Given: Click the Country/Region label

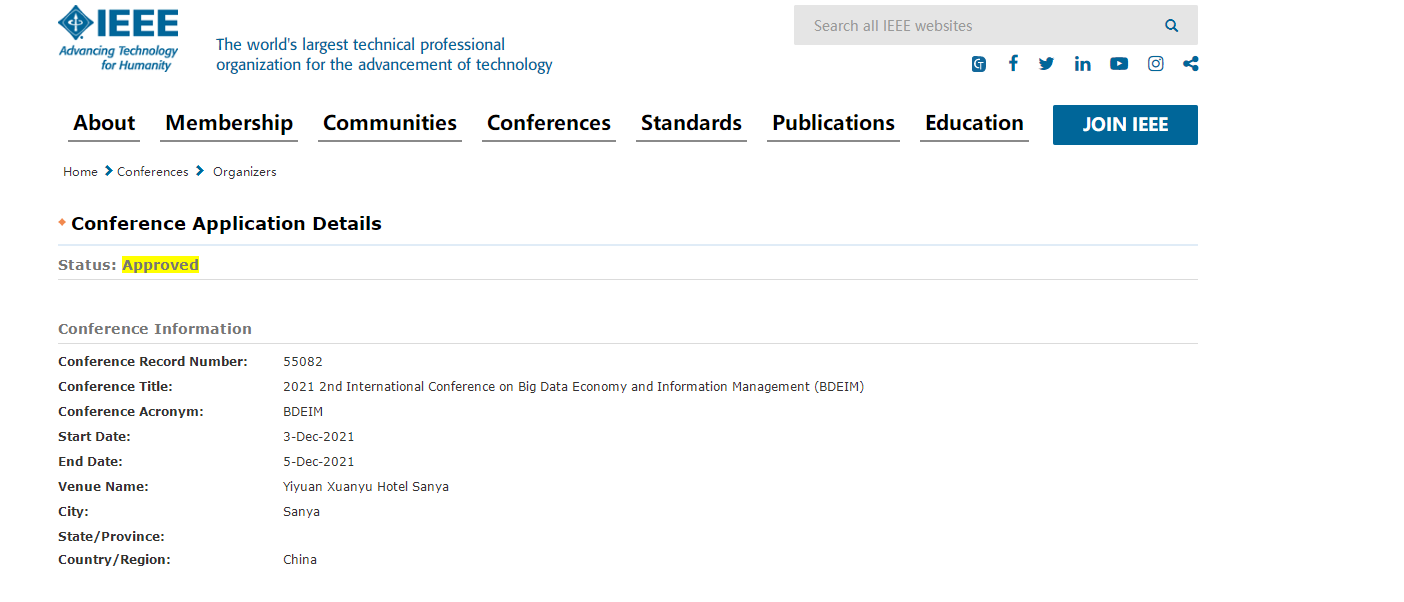Looking at the screenshot, I should click(x=114, y=560).
